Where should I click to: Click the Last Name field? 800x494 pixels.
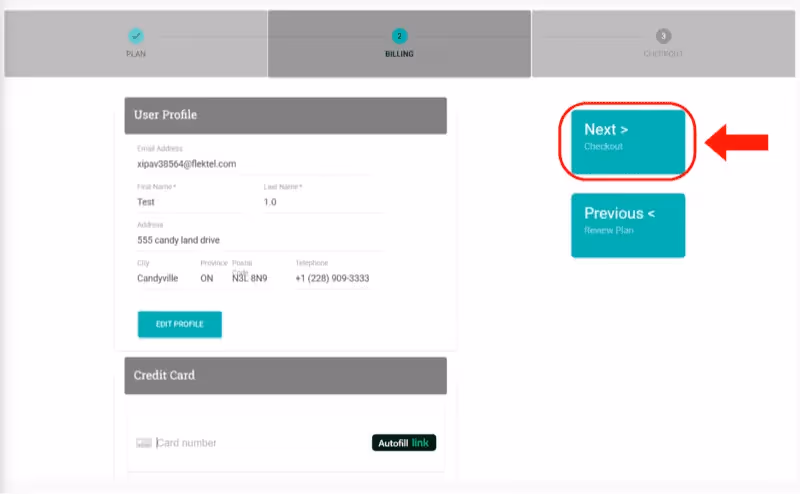tap(322, 202)
